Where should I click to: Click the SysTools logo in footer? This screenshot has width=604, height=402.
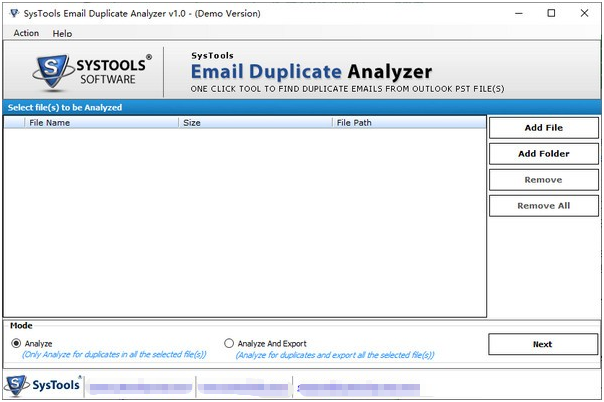point(43,385)
